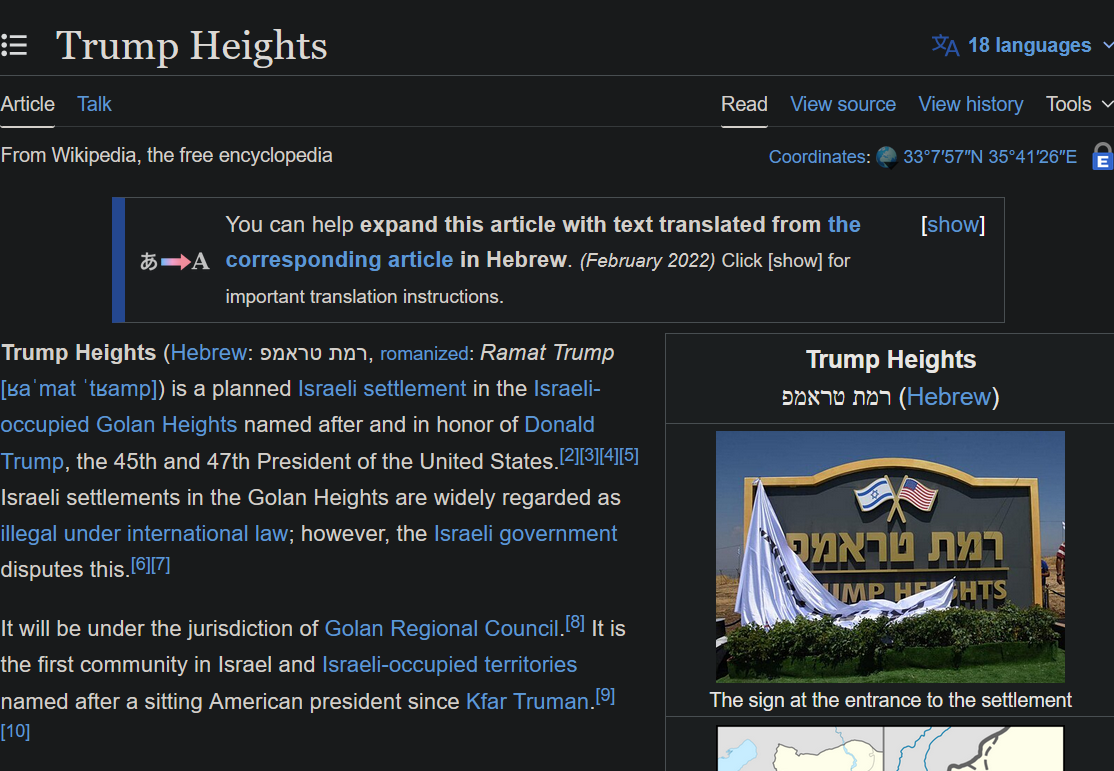This screenshot has height=771, width=1114.
Task: Select the Article tab
Action: click(28, 104)
